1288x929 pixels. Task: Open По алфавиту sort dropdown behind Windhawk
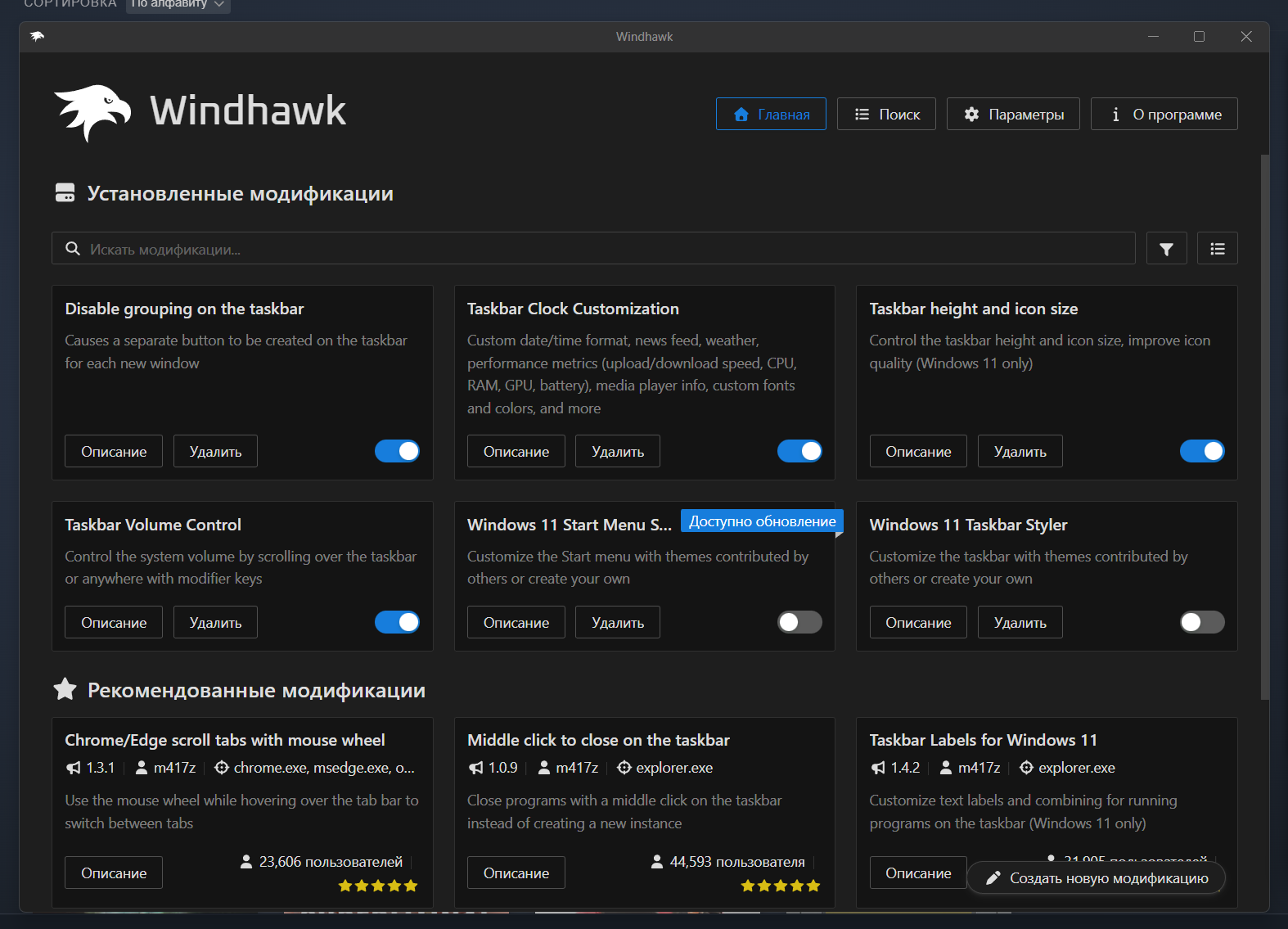pyautogui.click(x=178, y=5)
